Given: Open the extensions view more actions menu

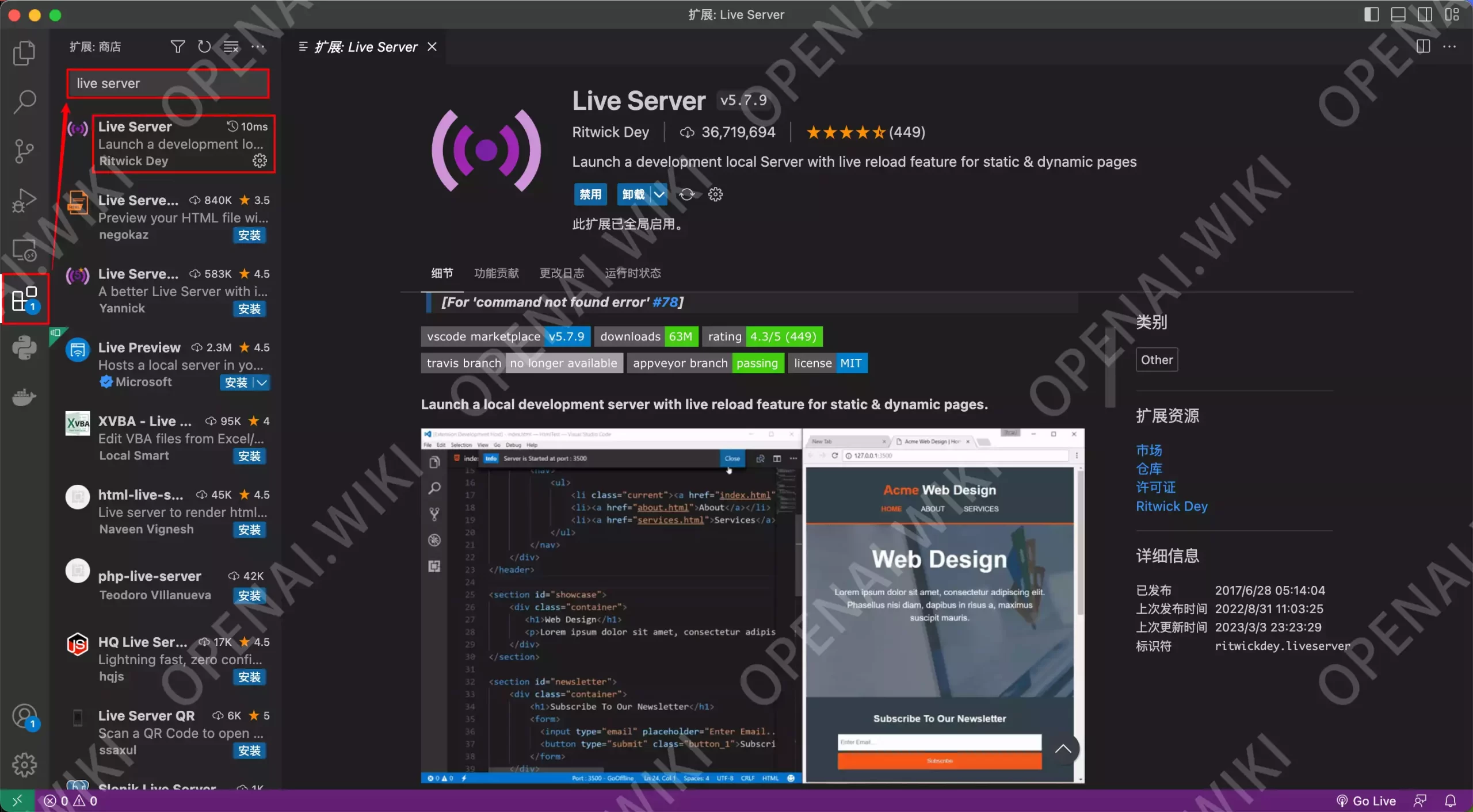Looking at the screenshot, I should pyautogui.click(x=258, y=47).
